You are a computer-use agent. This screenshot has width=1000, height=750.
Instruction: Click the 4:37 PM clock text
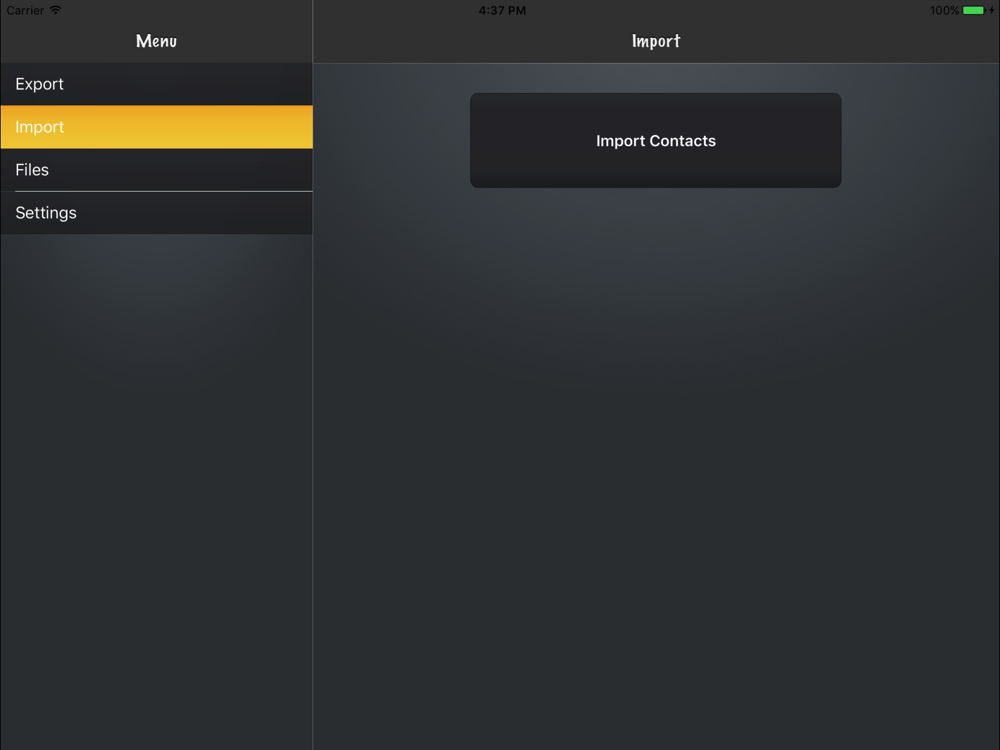tap(503, 10)
